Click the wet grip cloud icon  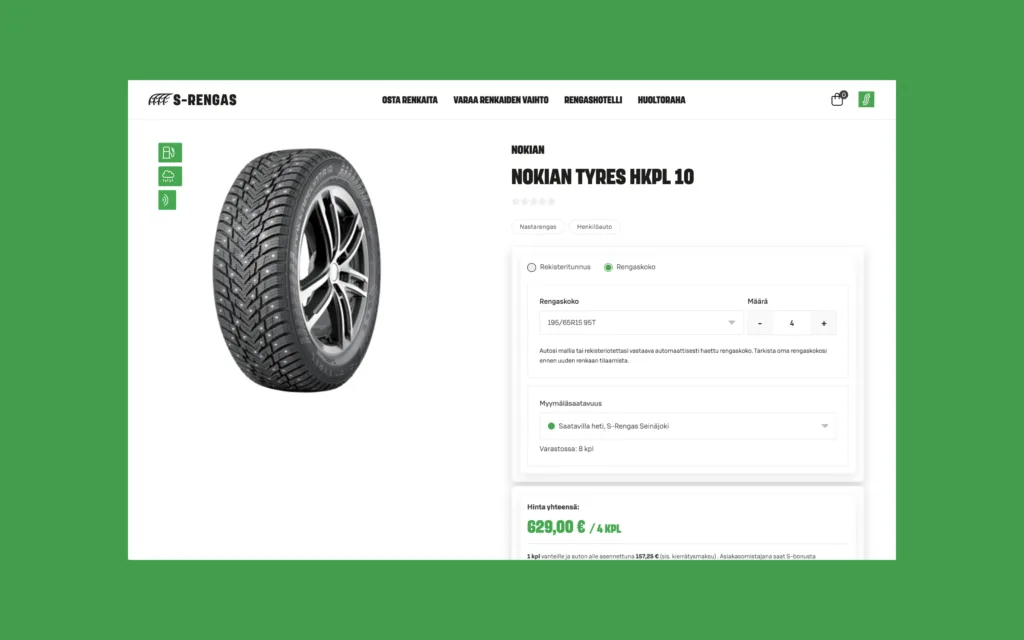click(170, 176)
